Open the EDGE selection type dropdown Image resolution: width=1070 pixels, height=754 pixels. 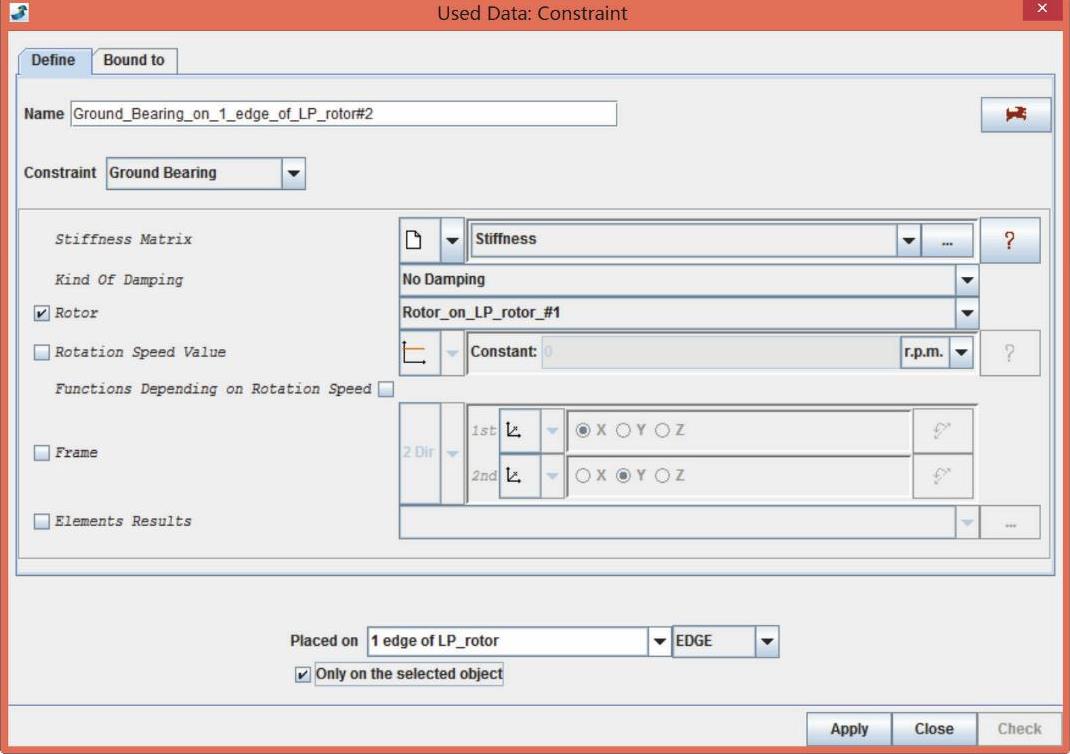766,641
